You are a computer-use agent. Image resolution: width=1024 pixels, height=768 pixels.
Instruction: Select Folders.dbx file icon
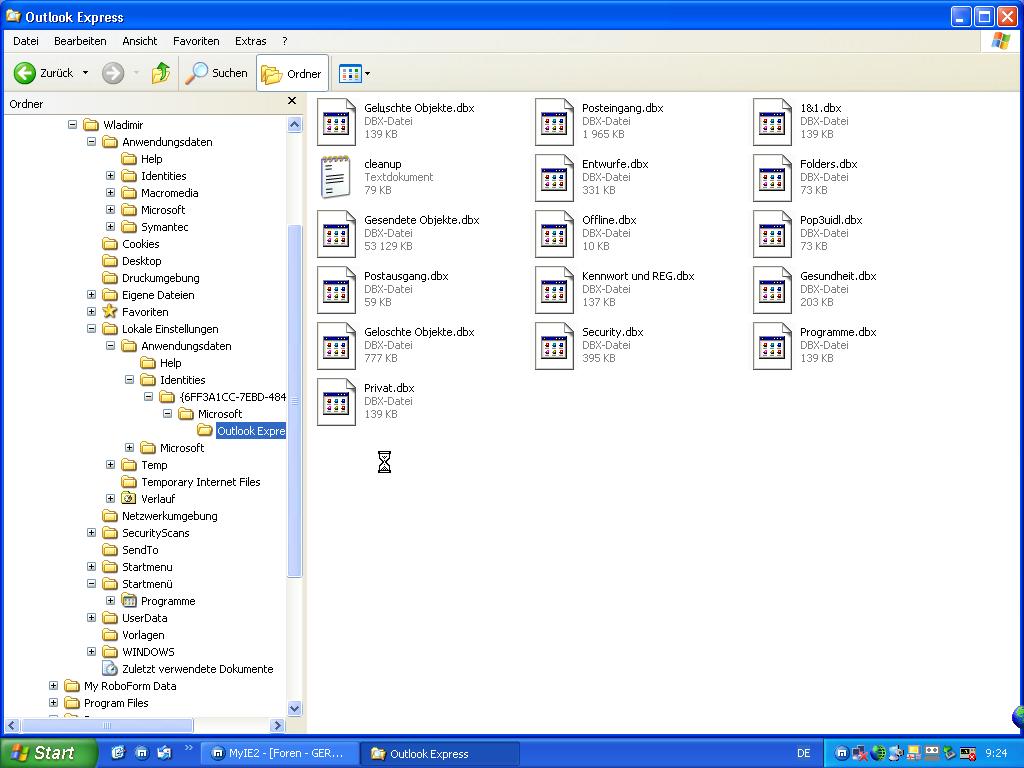coord(772,177)
